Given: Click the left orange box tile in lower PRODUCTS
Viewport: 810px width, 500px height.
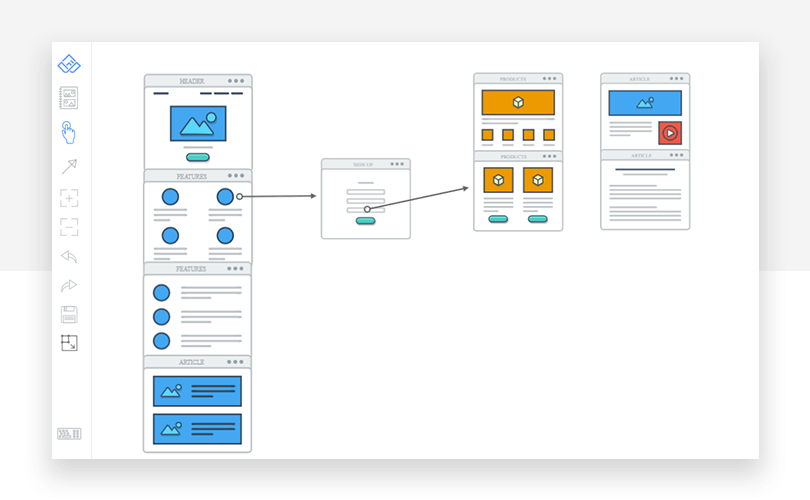Looking at the screenshot, I should tap(499, 180).
